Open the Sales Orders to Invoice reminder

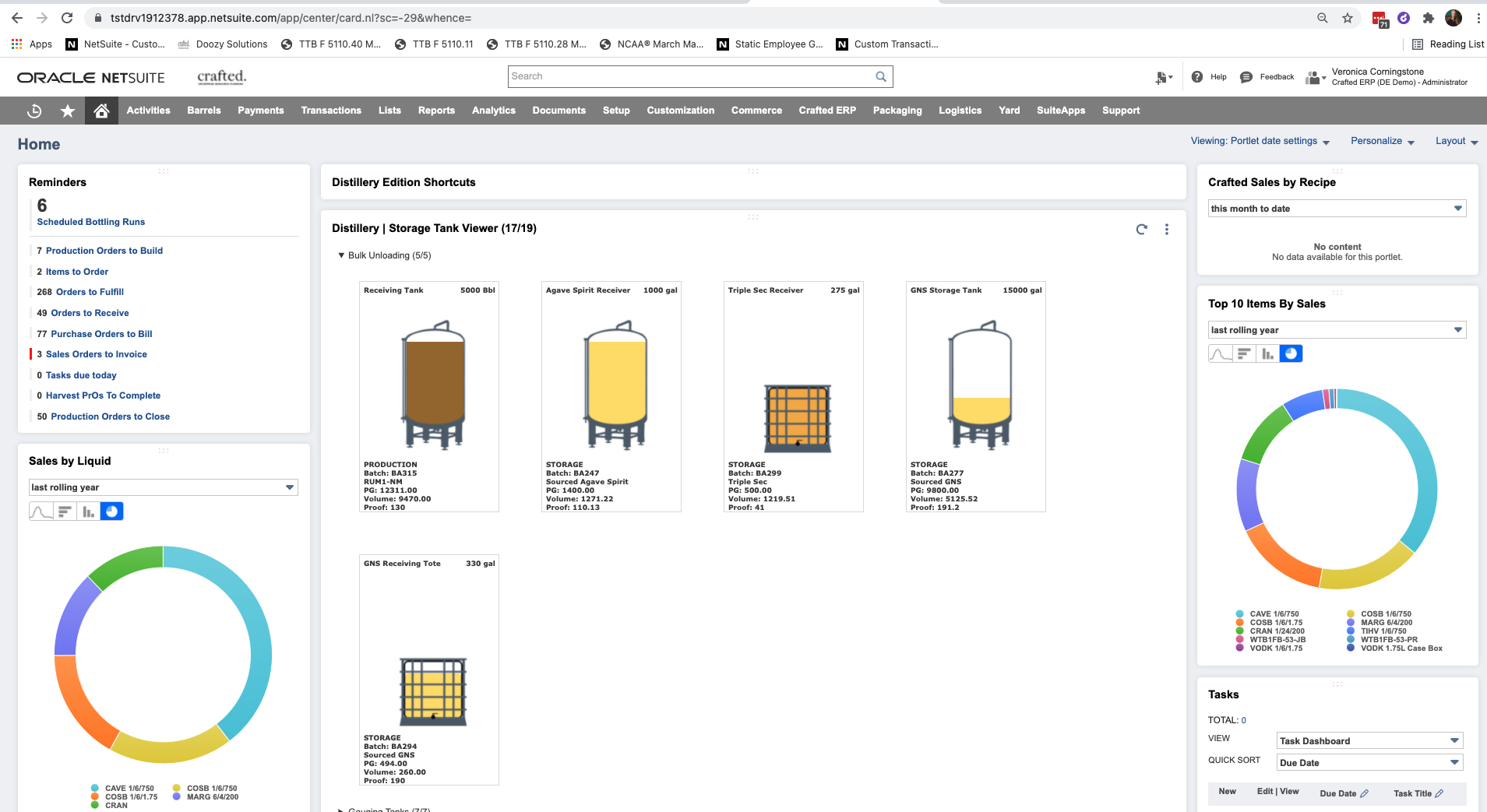(98, 354)
